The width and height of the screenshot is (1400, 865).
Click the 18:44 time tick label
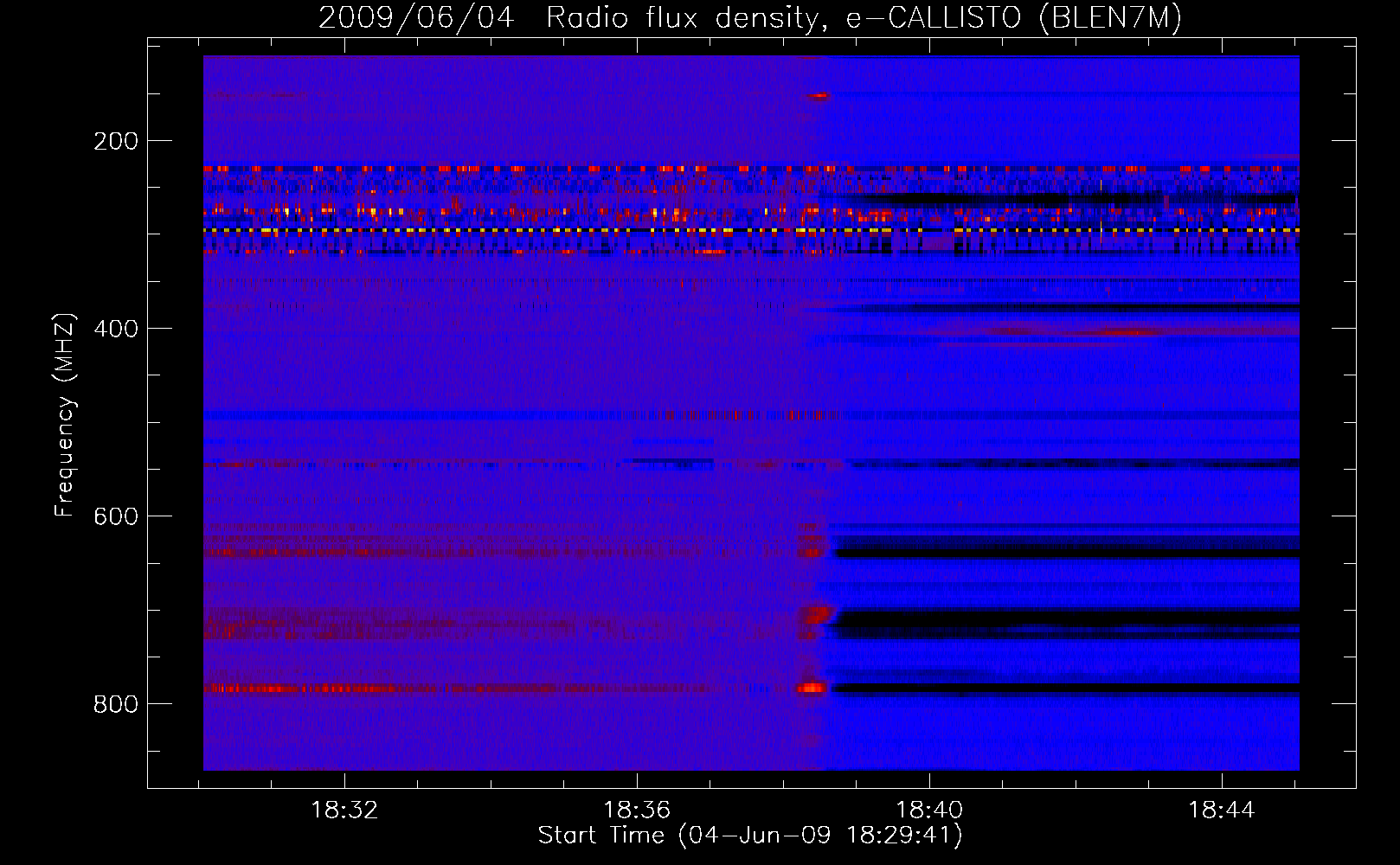coord(1222,811)
